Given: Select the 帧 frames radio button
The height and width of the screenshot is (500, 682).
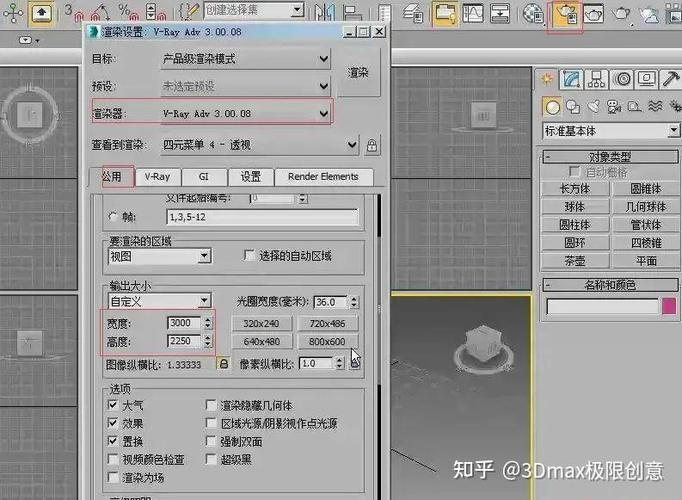Looking at the screenshot, I should click(x=113, y=216).
